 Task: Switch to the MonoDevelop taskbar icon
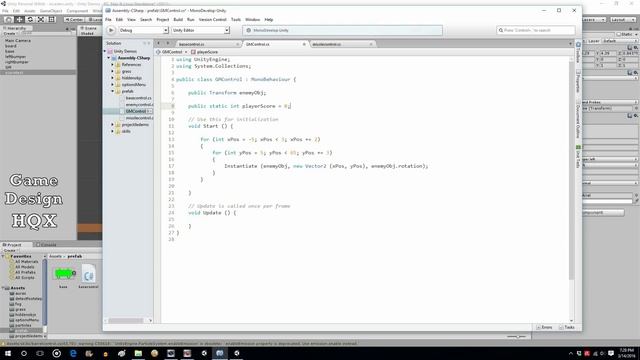(x=220, y=353)
